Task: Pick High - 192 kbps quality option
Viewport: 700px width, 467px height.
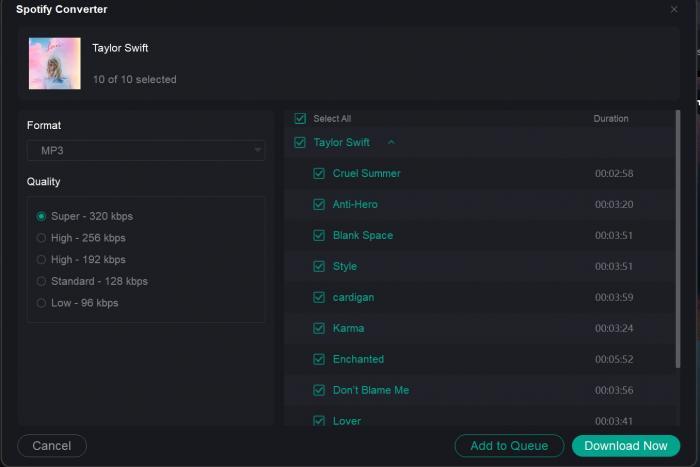Action: click(x=41, y=260)
